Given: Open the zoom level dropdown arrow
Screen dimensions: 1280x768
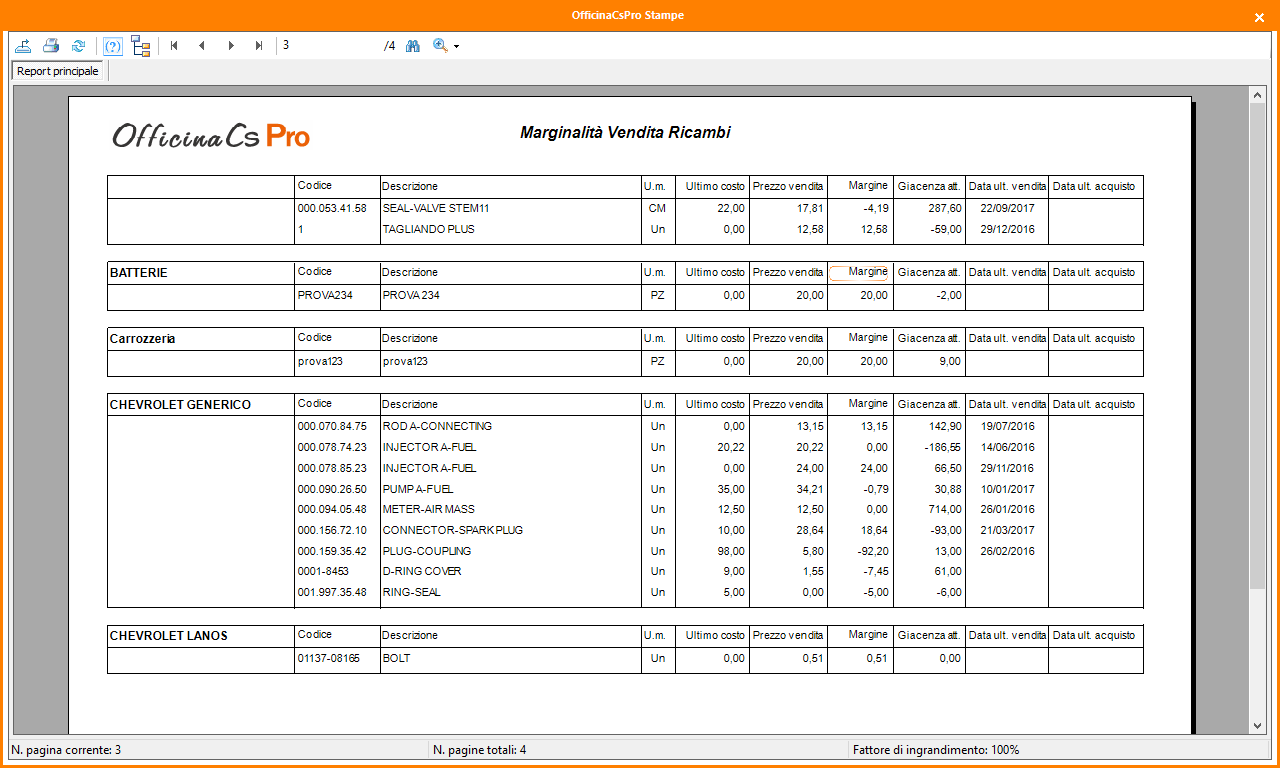Looking at the screenshot, I should coord(457,47).
